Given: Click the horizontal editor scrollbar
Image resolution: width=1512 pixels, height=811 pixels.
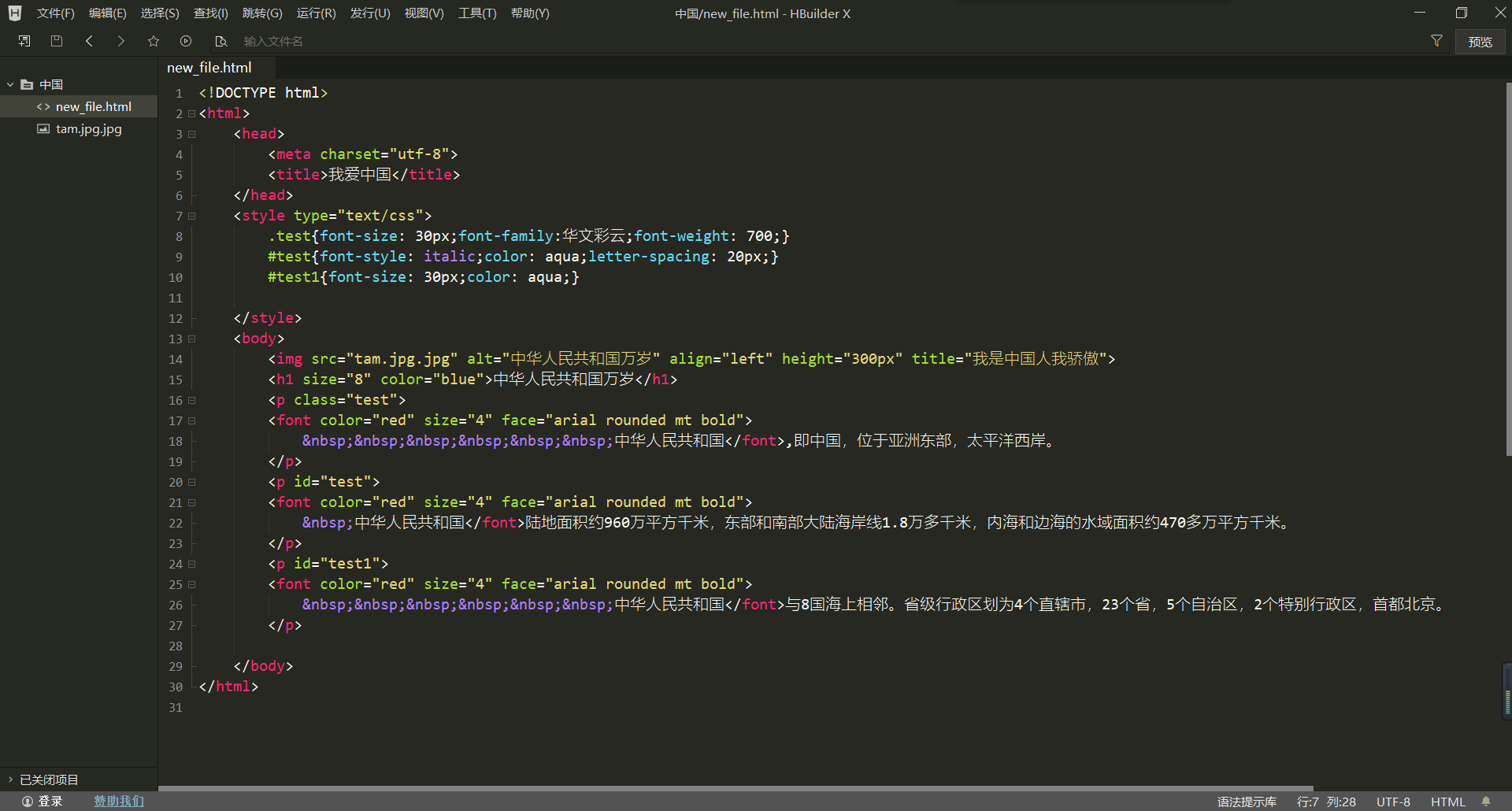Looking at the screenshot, I should (x=736, y=788).
